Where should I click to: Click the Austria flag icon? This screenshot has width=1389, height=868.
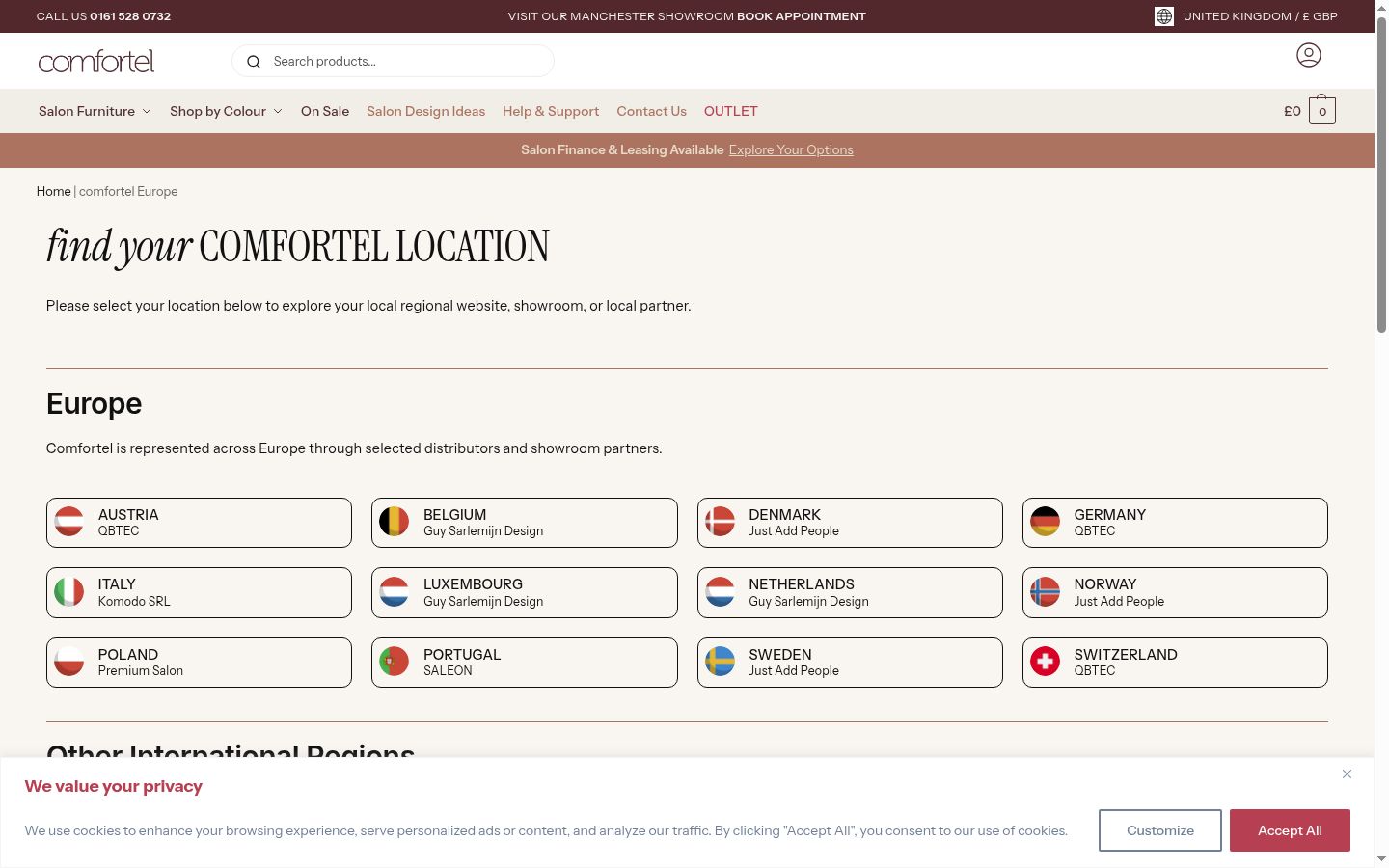click(69, 522)
